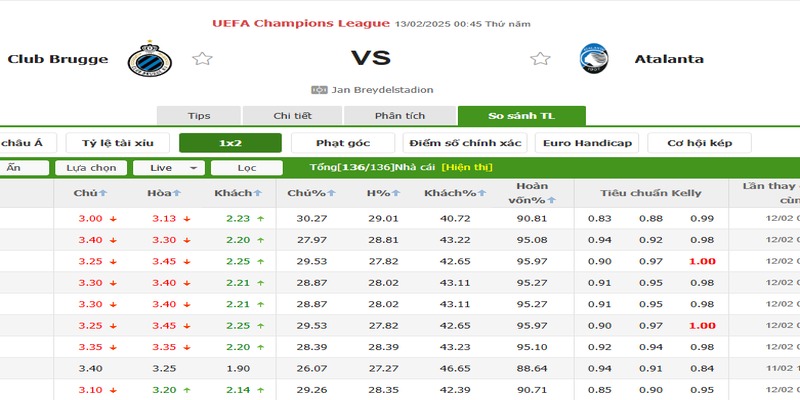
Task: Open the Chi tiết tab
Action: point(292,116)
